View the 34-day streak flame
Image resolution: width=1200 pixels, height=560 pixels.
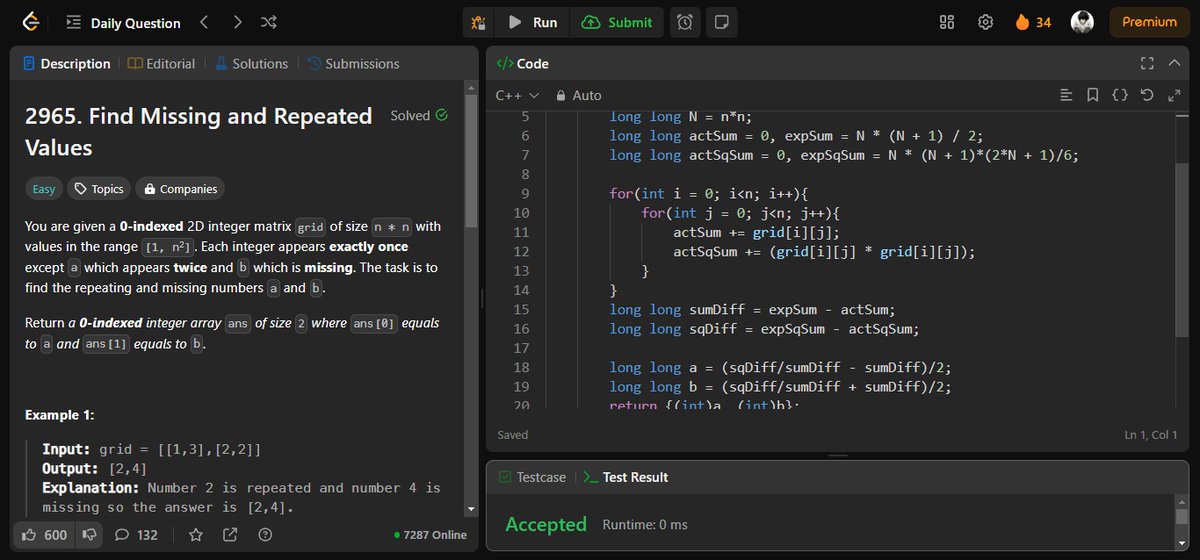1033,22
